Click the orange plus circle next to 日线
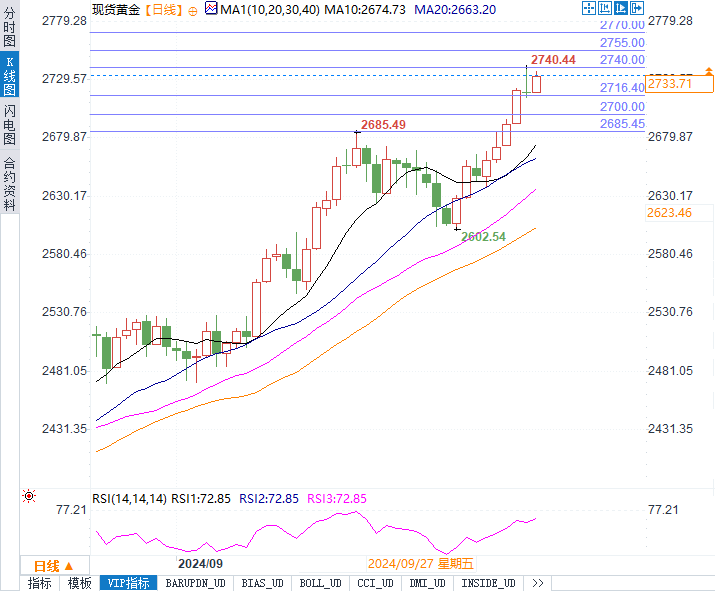Screen dimensions: 715x591 [x=193, y=9]
